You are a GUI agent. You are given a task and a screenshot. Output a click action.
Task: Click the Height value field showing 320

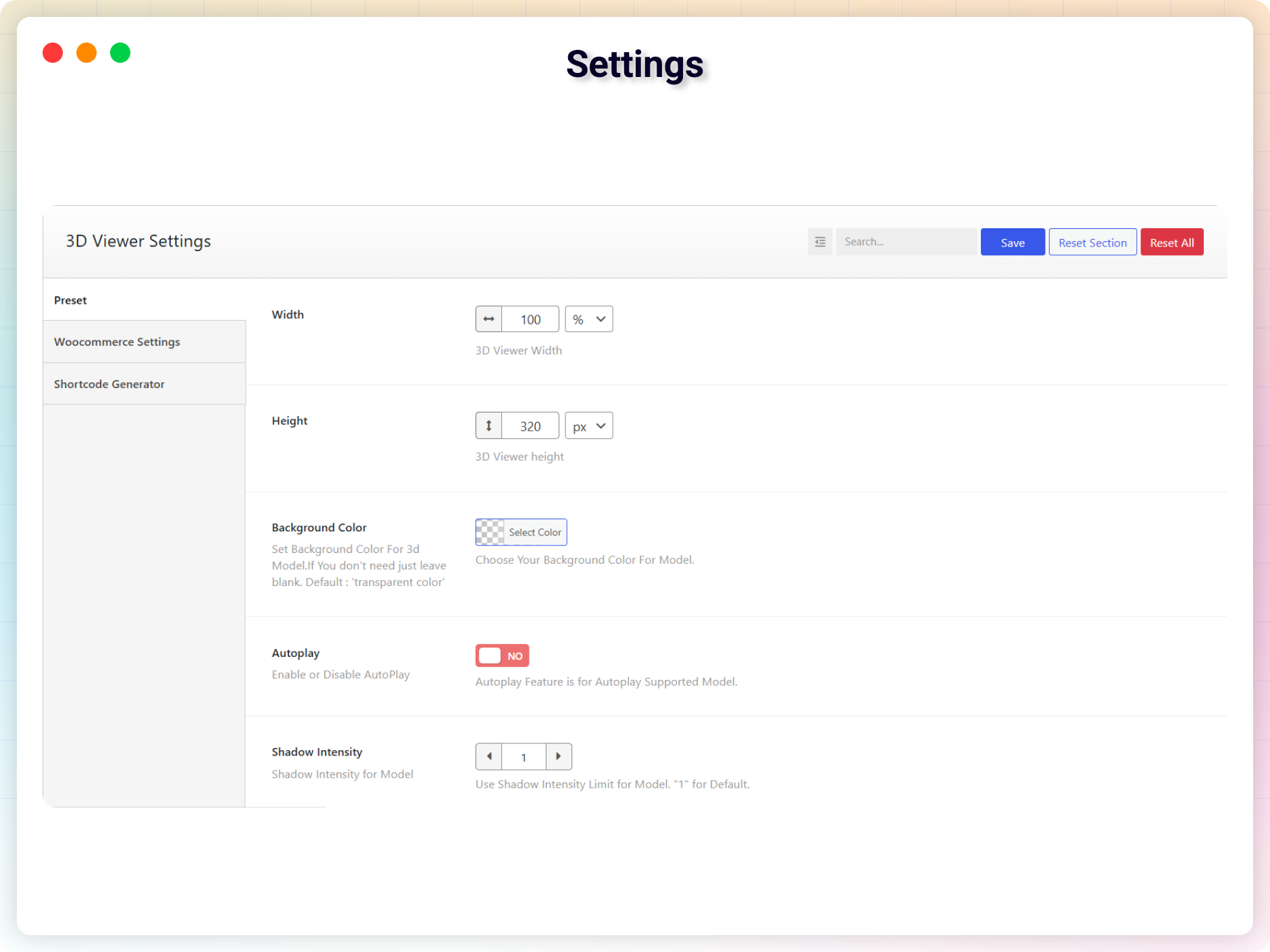click(x=530, y=425)
